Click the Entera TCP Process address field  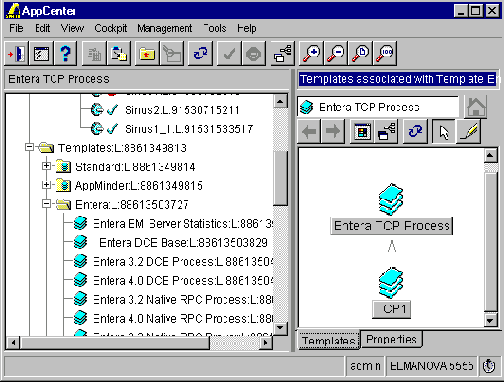coord(378,107)
